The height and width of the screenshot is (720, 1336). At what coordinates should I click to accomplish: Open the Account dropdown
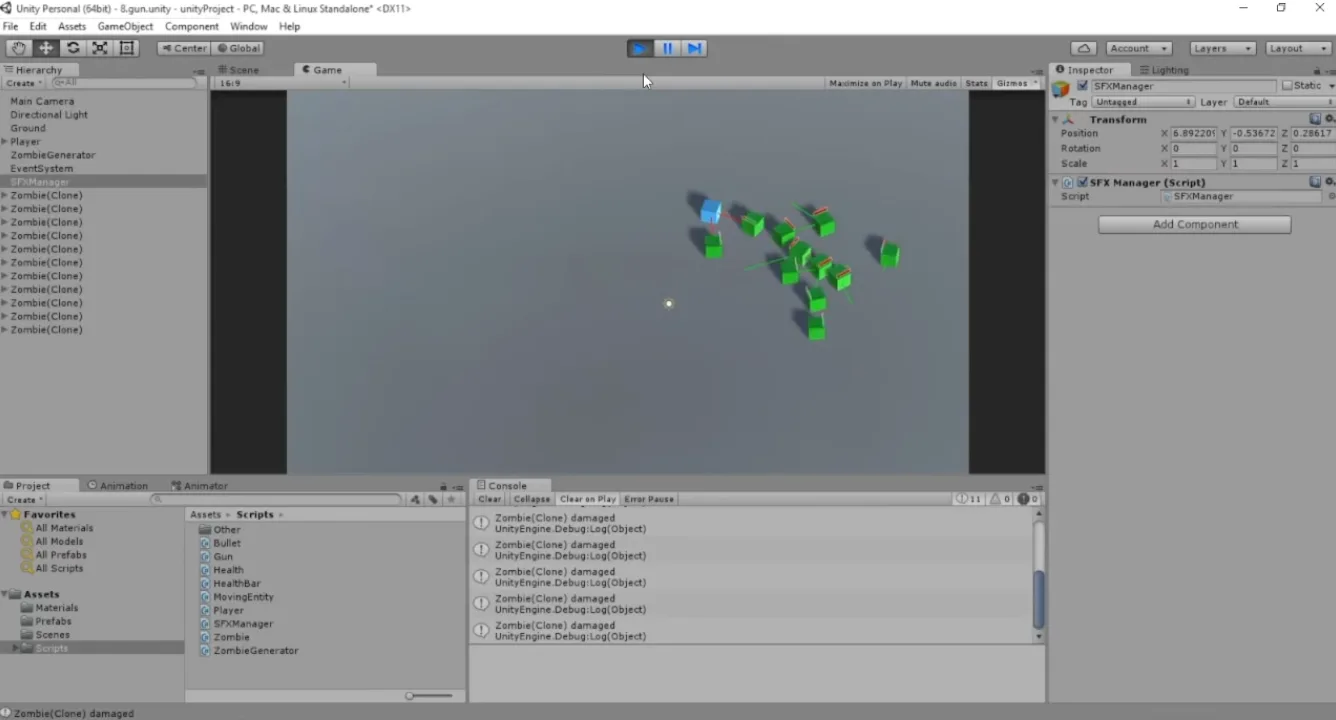tap(1138, 48)
